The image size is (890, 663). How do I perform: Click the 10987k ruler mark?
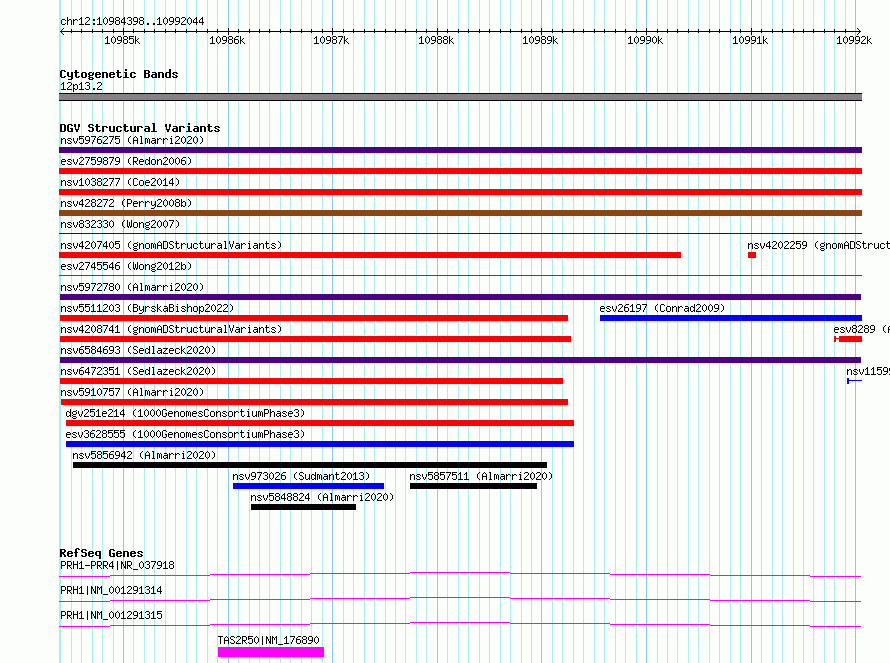click(x=331, y=40)
